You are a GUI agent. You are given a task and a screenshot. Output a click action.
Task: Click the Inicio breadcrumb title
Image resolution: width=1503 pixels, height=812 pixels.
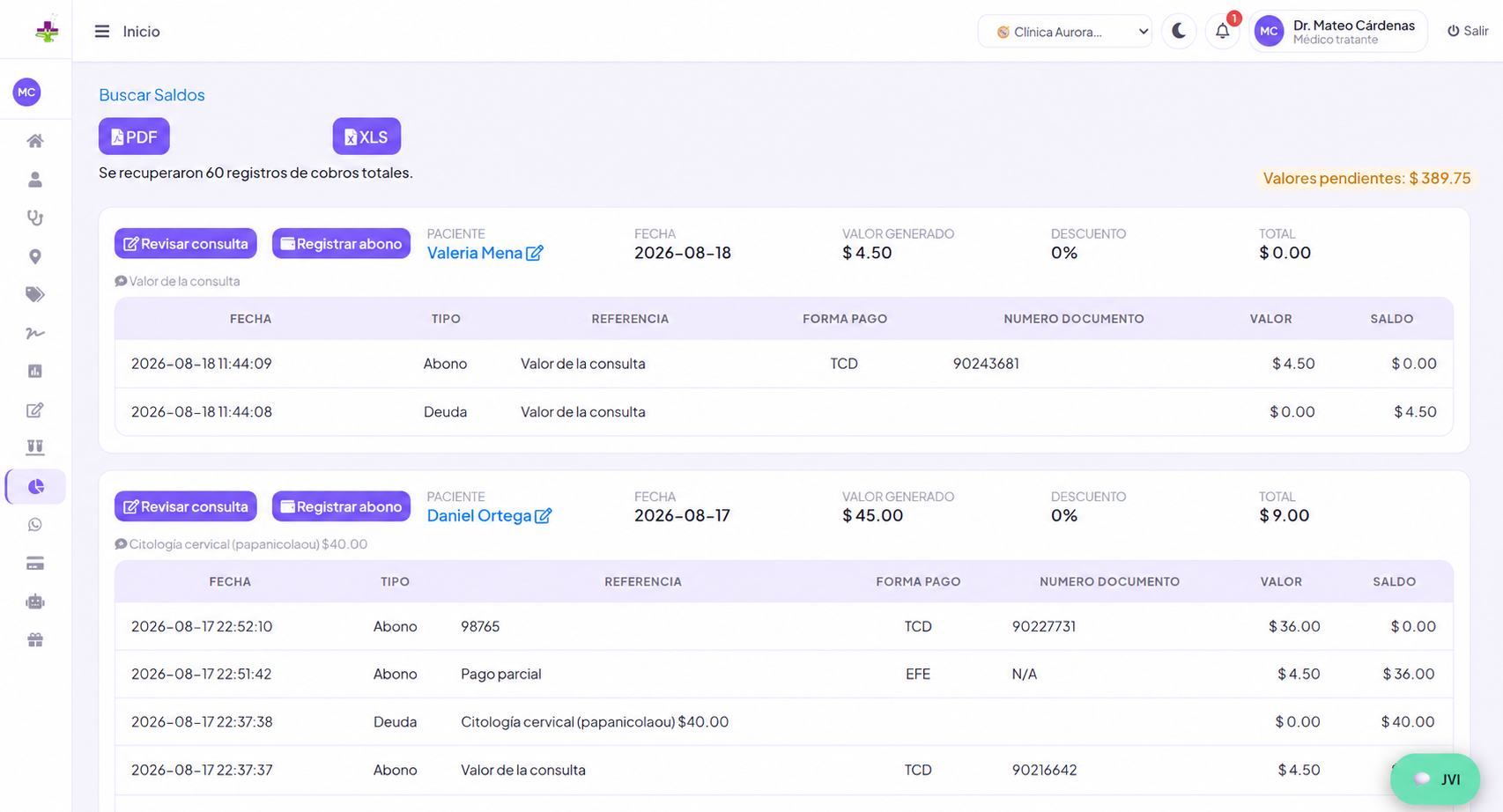pyautogui.click(x=141, y=32)
